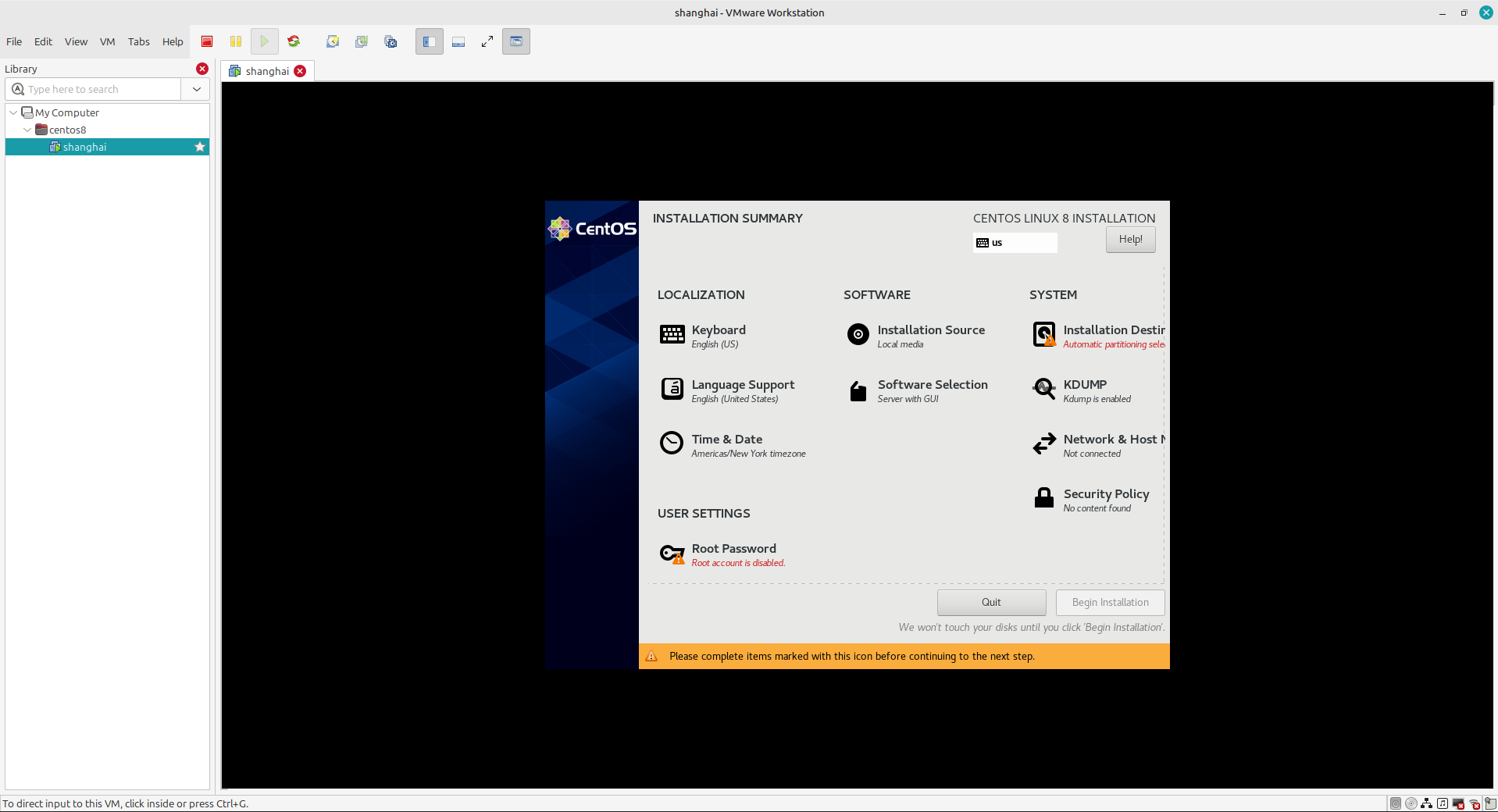
Task: Open Installation Destination disk icon
Action: click(1044, 334)
